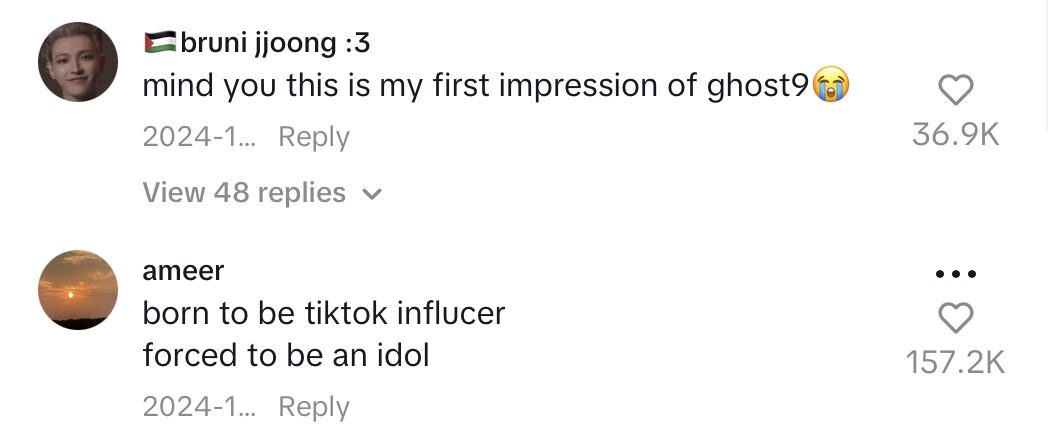Click the username ameer

click(x=183, y=270)
